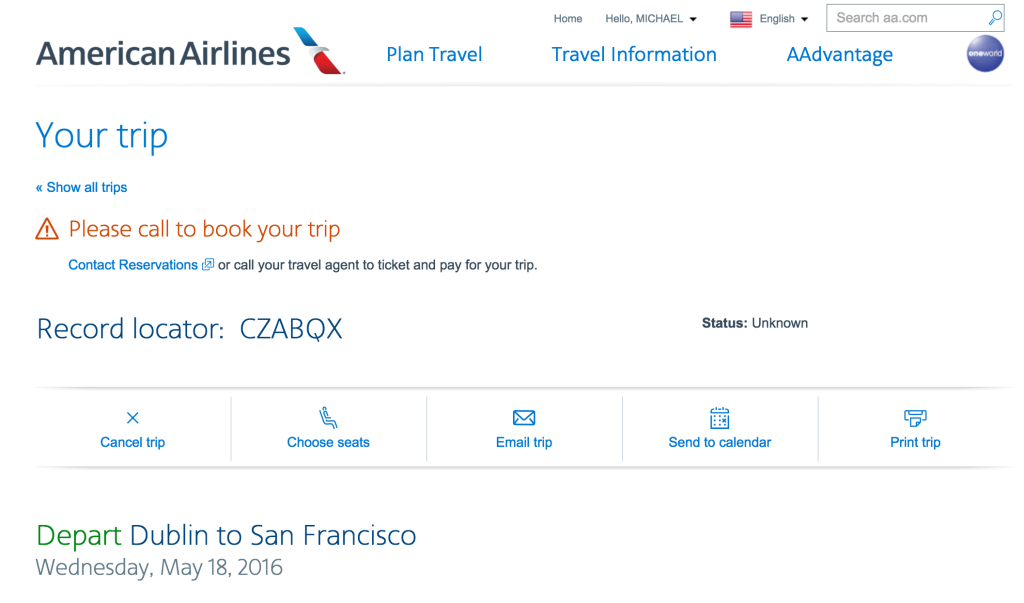
Task: Select the Cancel trip X icon
Action: [131, 417]
